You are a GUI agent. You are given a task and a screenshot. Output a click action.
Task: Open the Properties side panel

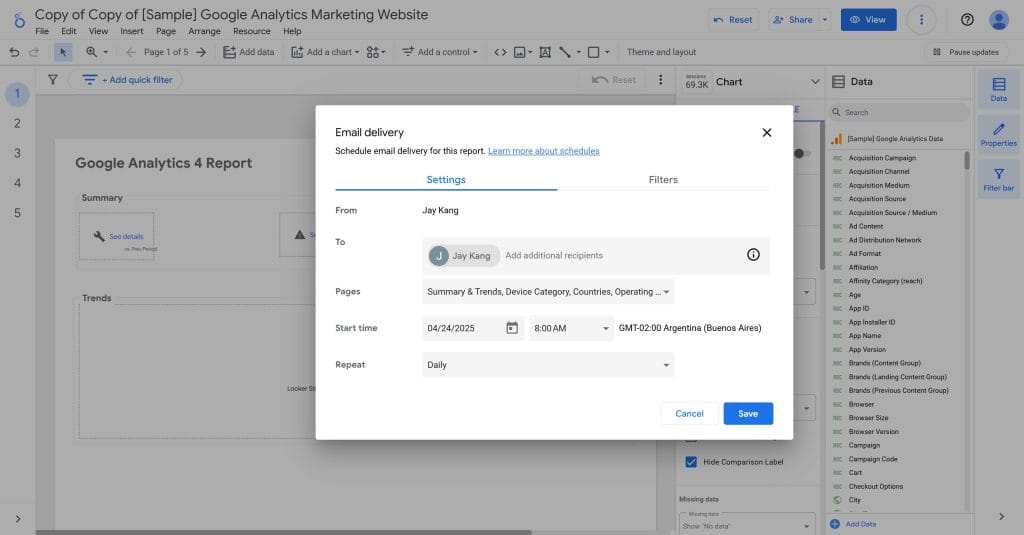click(999, 135)
